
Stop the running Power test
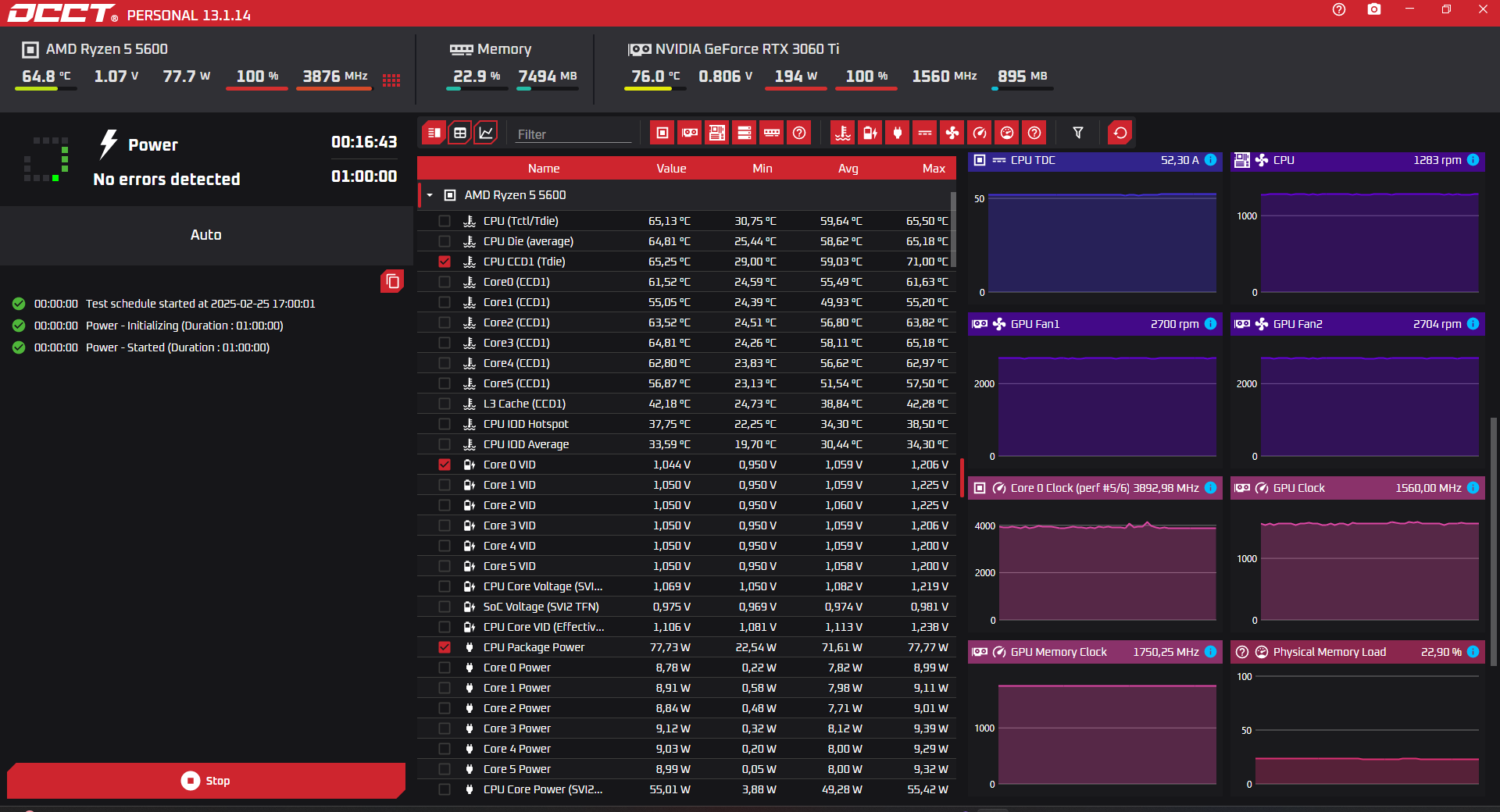pyautogui.click(x=206, y=781)
